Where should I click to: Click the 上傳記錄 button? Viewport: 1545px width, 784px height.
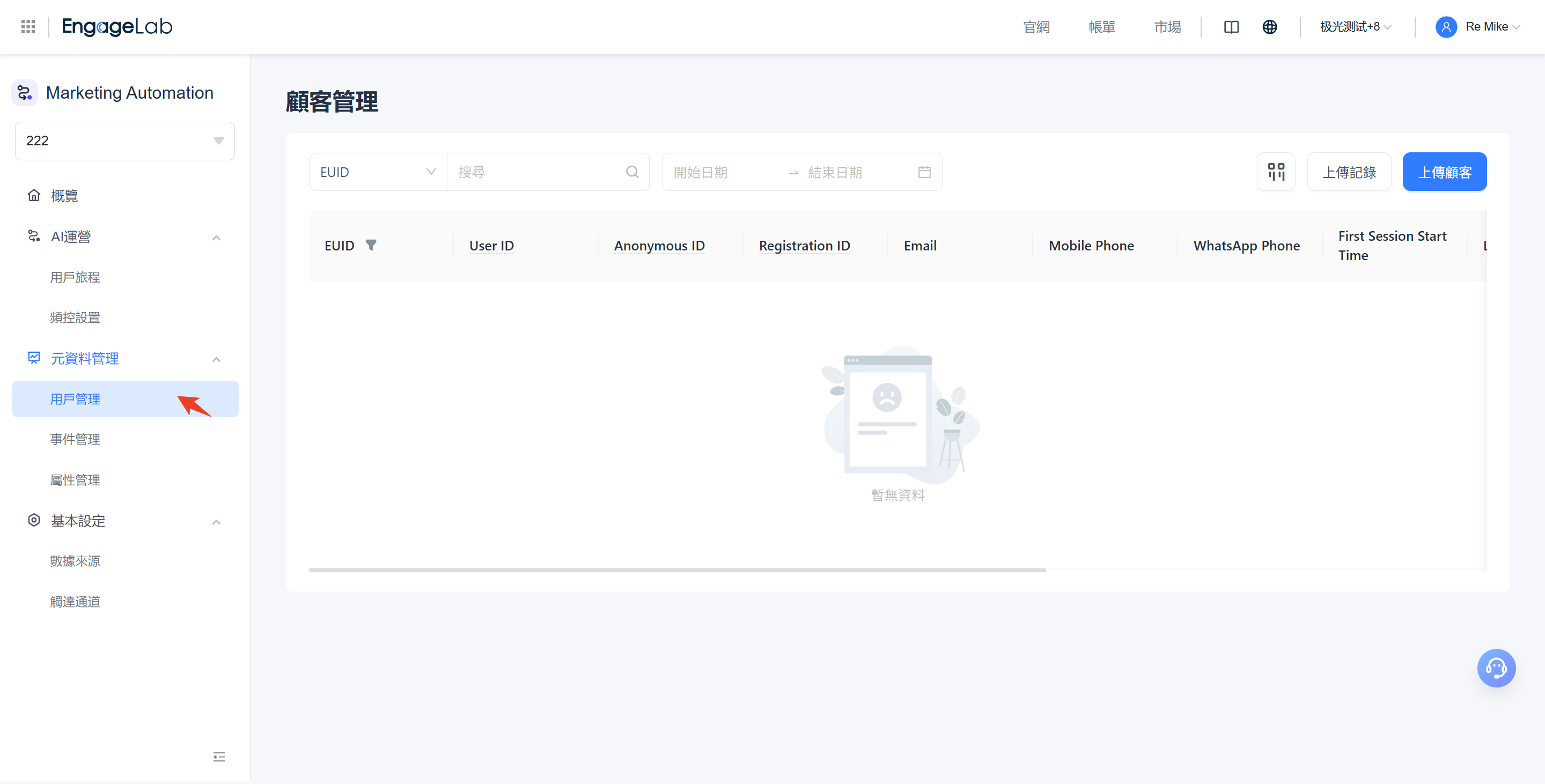(x=1349, y=172)
